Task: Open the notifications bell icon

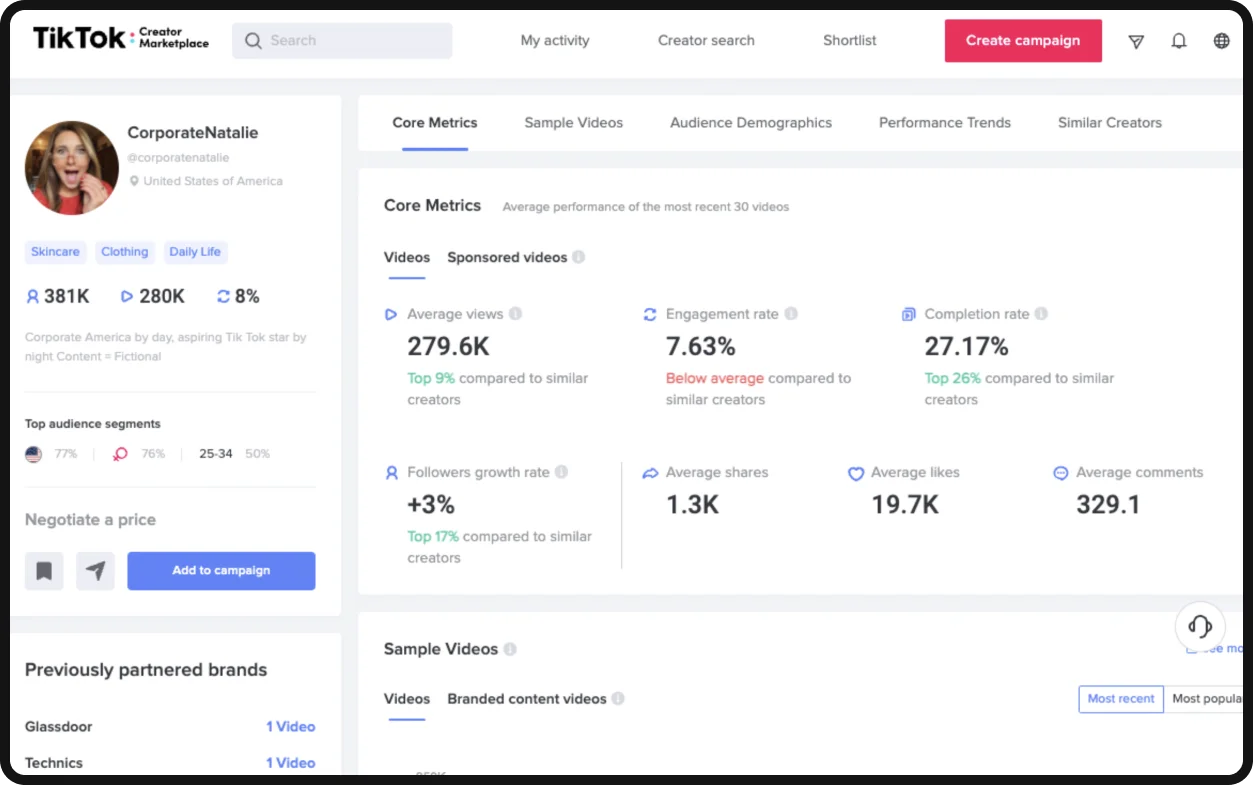Action: 1179,40
